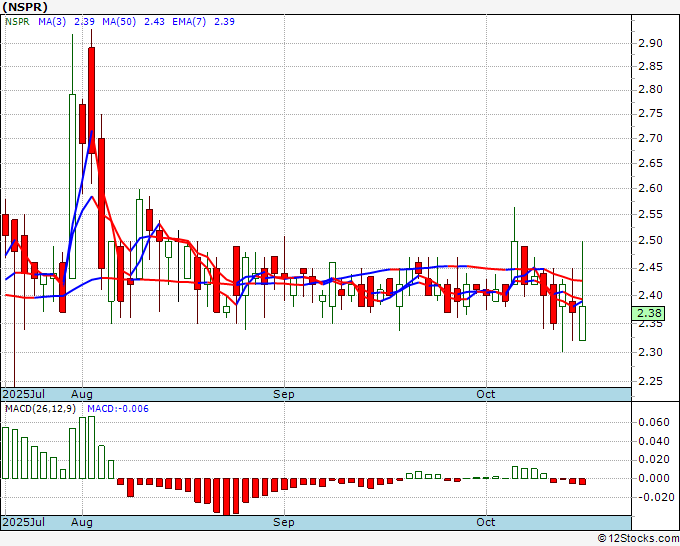This screenshot has height=546, width=680.
Task: Click the last green candlestick on the chart
Action: [583, 323]
